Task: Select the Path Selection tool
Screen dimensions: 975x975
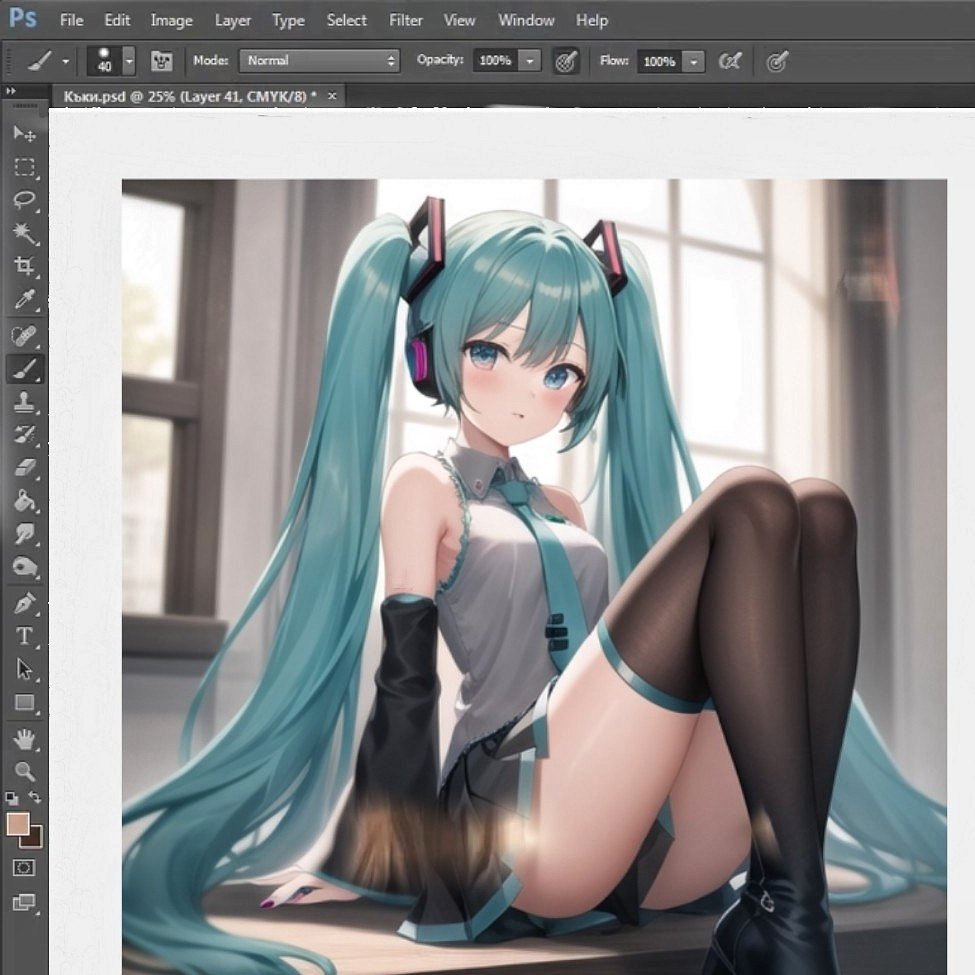Action: coord(25,670)
